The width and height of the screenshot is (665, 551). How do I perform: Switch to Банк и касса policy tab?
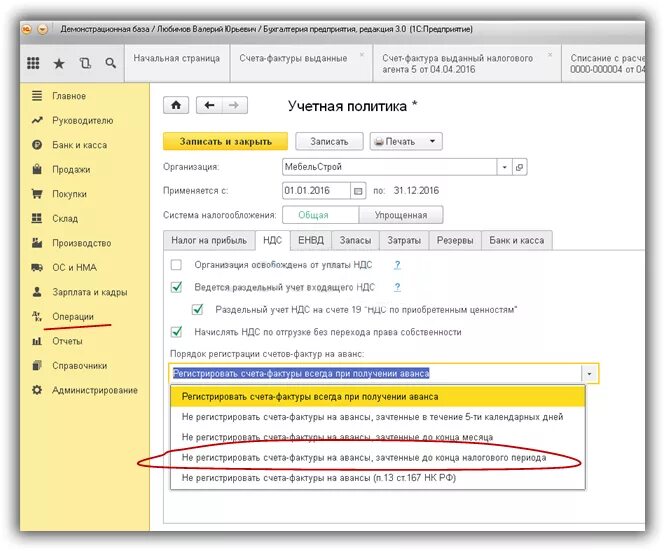click(x=517, y=241)
